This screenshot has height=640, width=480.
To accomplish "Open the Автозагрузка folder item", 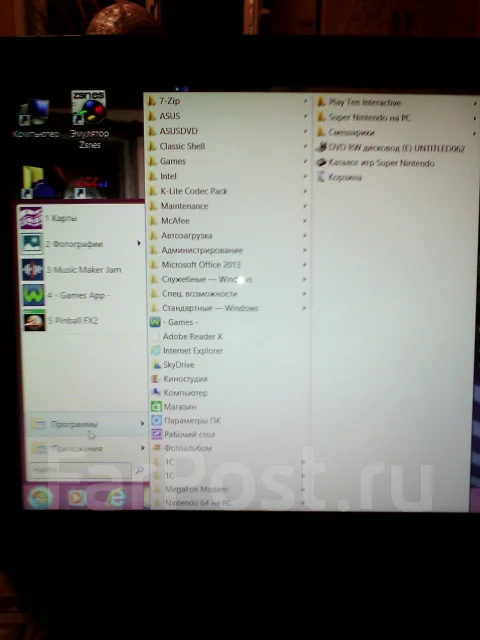I will point(229,236).
